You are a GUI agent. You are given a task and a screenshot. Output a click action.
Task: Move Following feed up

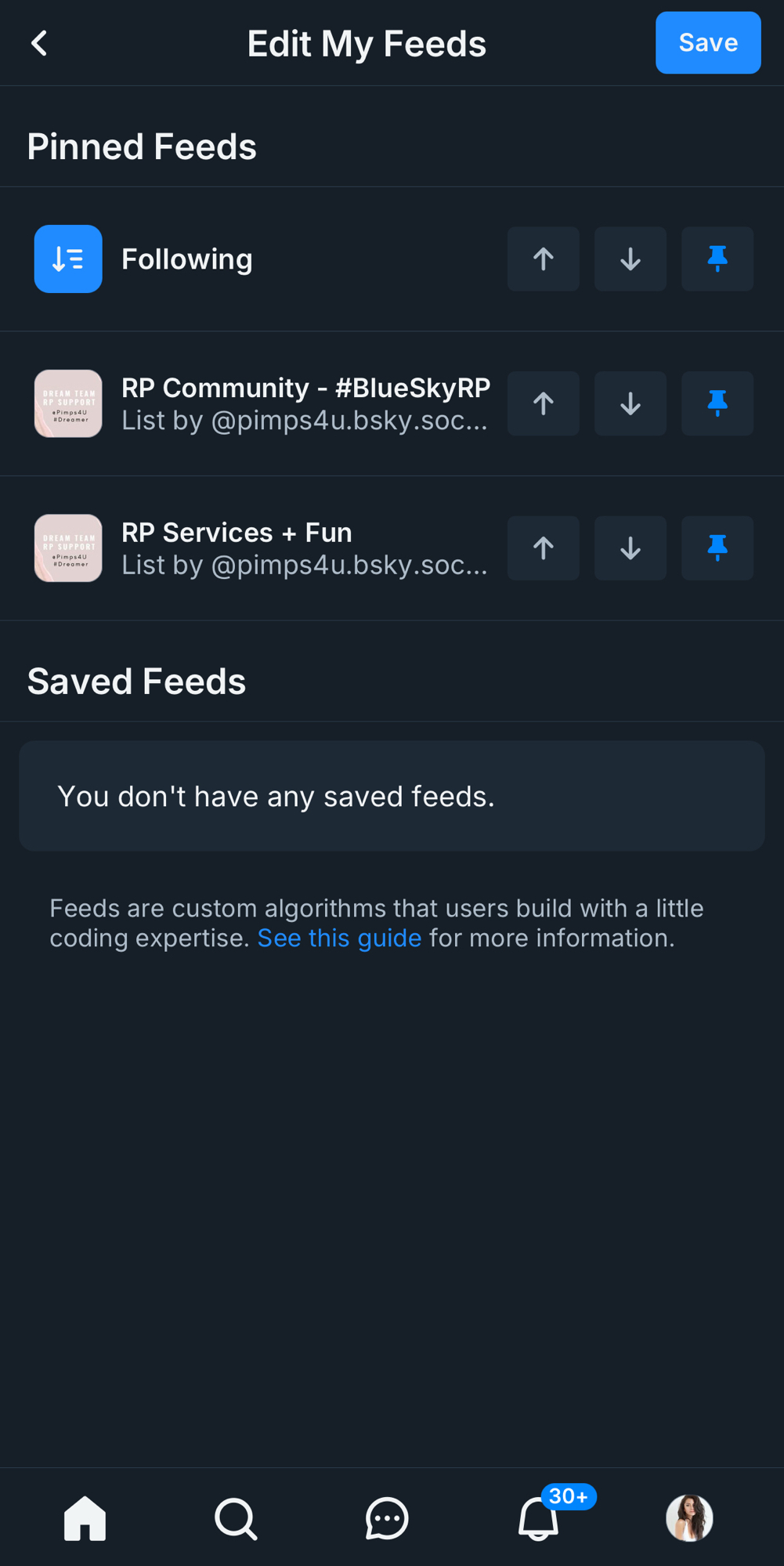click(x=543, y=259)
